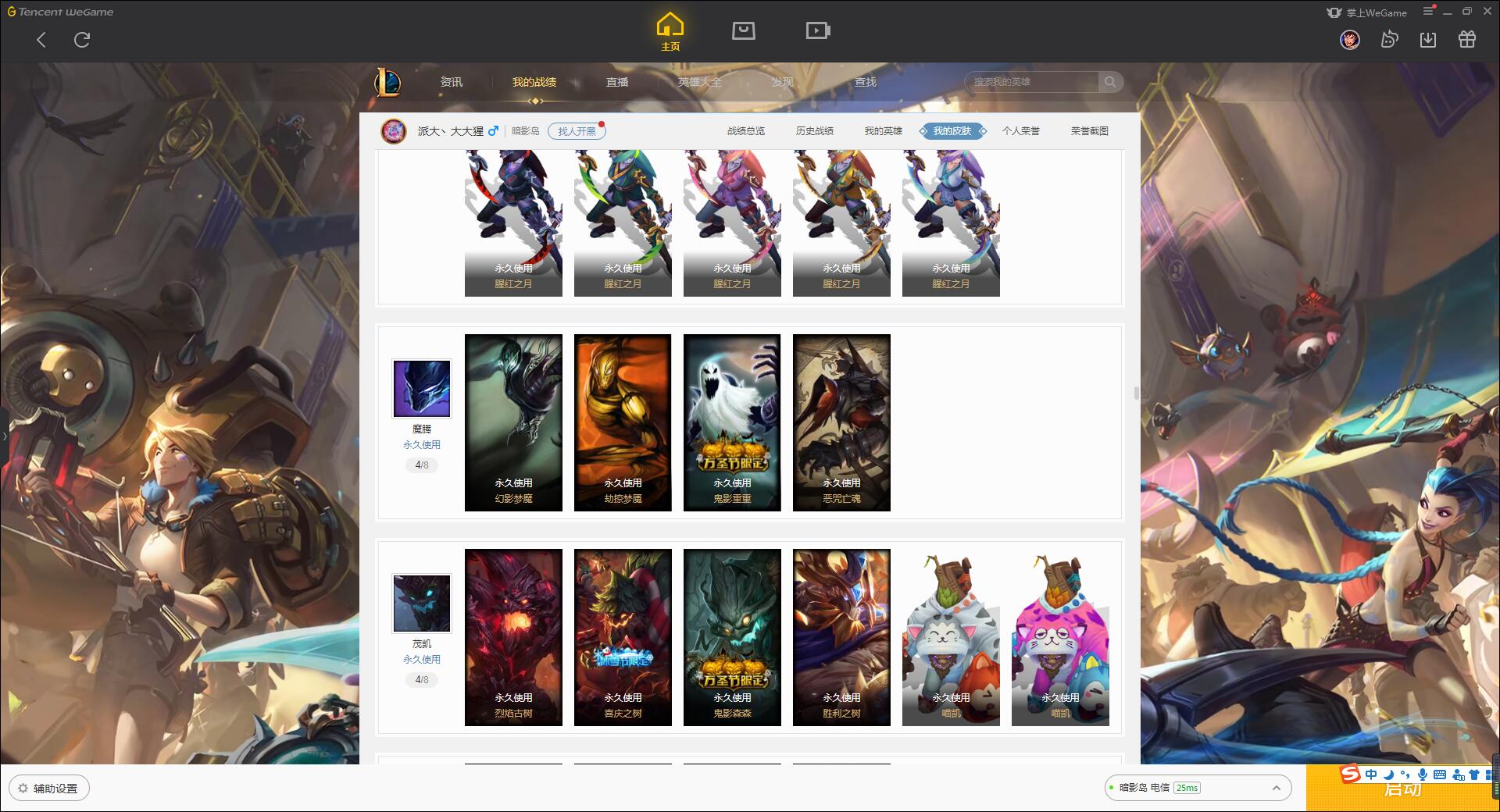Open the 烈焰古树 skin card
Screen dimensions: 1500x812
pos(513,637)
